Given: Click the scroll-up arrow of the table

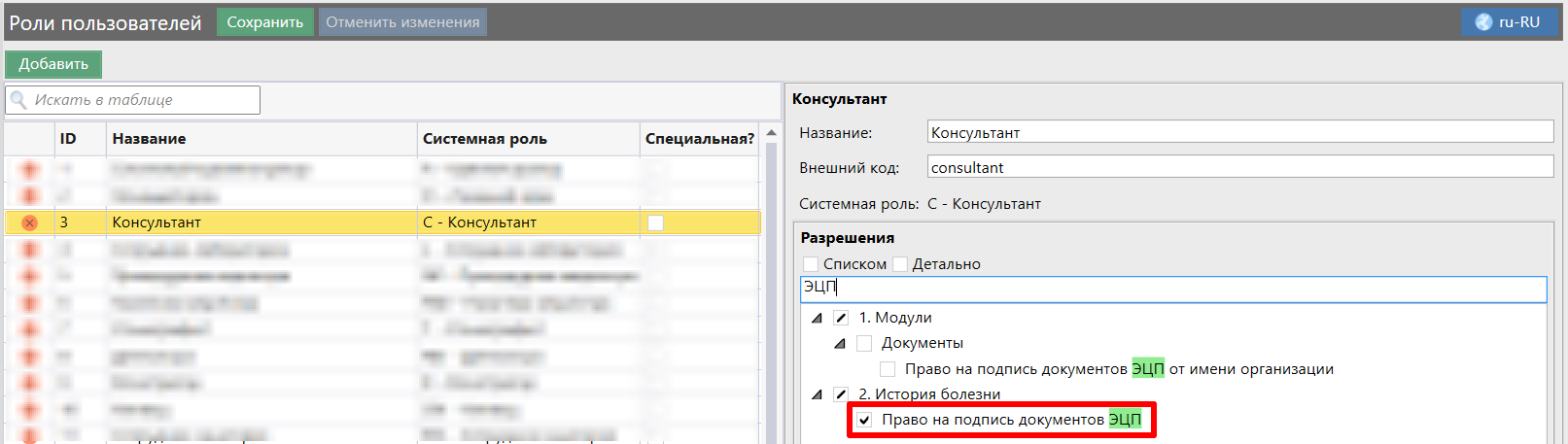Looking at the screenshot, I should point(771,133).
